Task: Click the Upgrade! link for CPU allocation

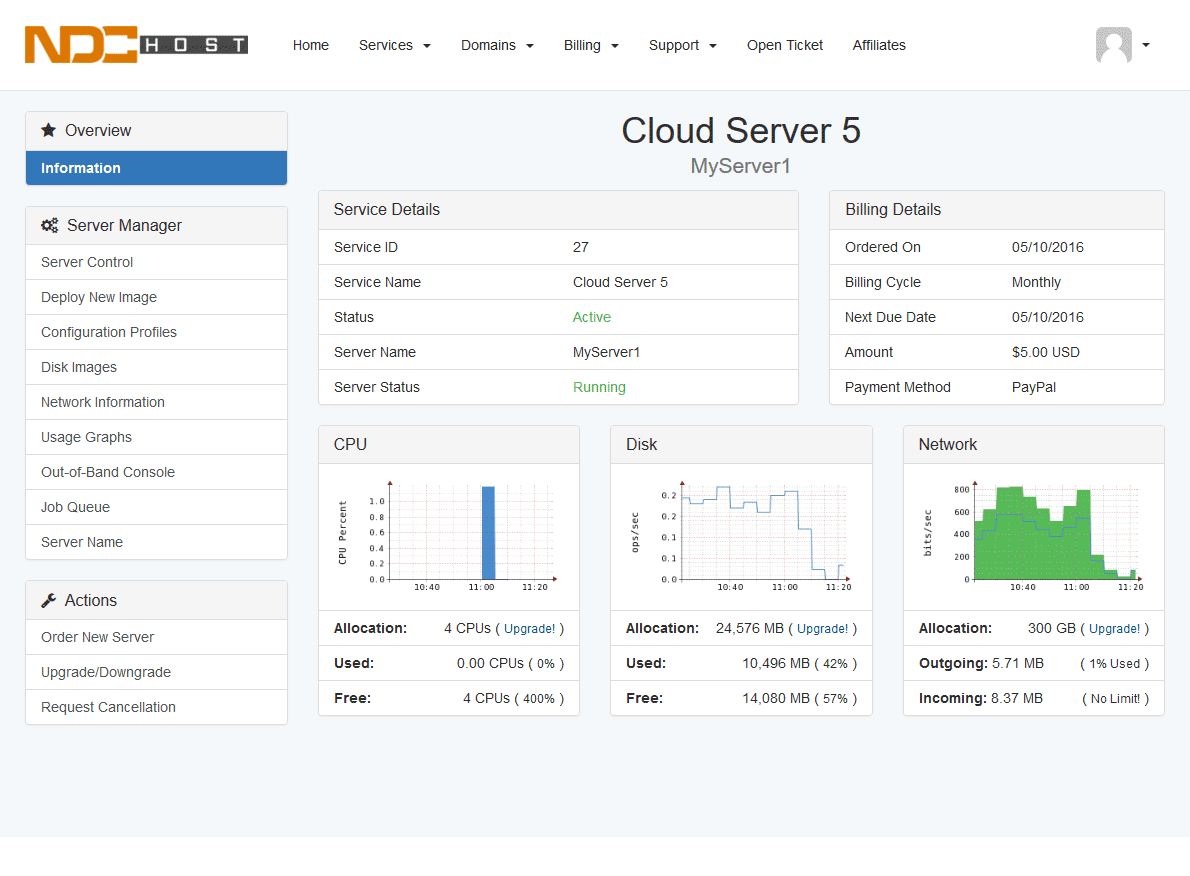Action: pos(531,628)
